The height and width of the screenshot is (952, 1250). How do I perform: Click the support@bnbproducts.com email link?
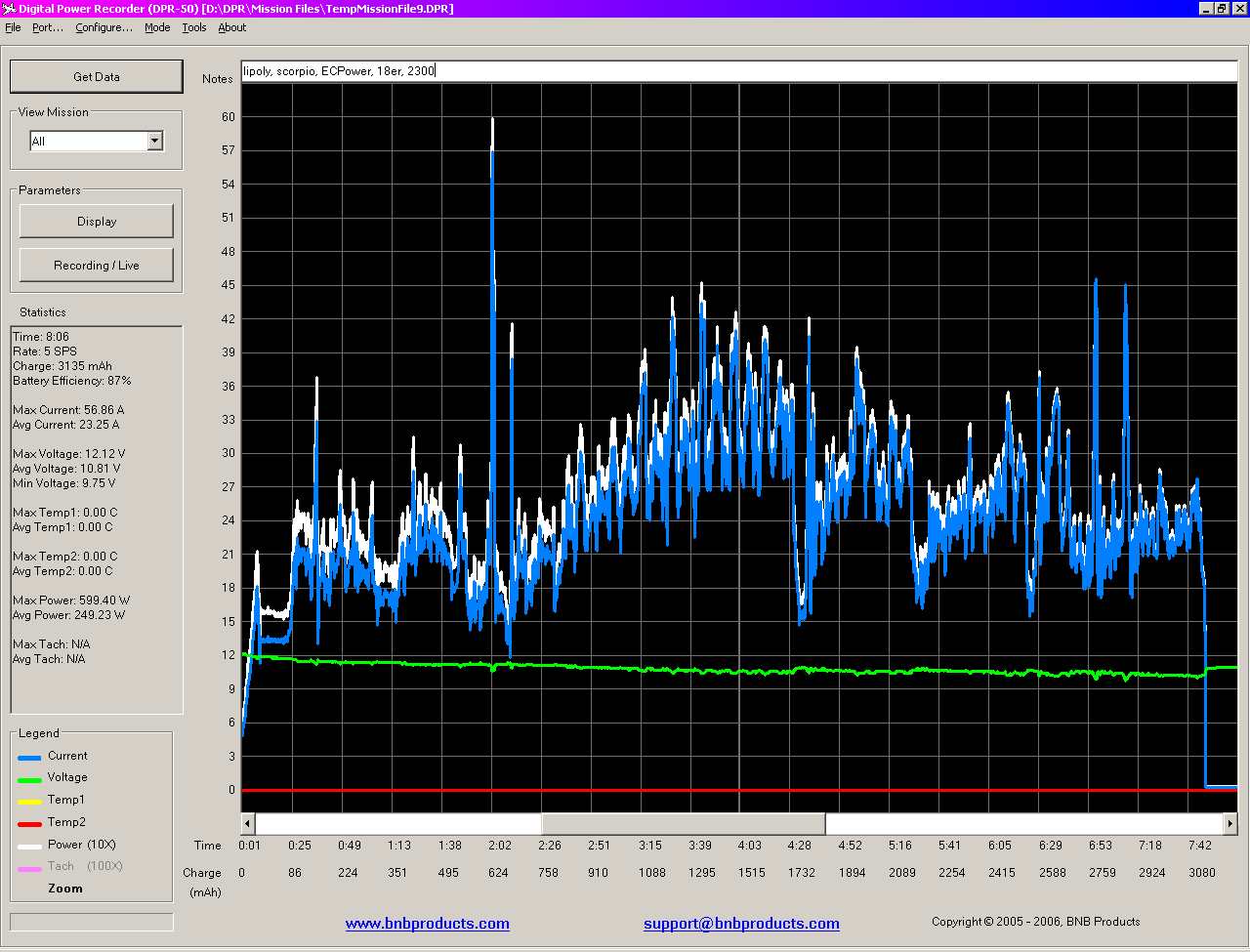[741, 923]
